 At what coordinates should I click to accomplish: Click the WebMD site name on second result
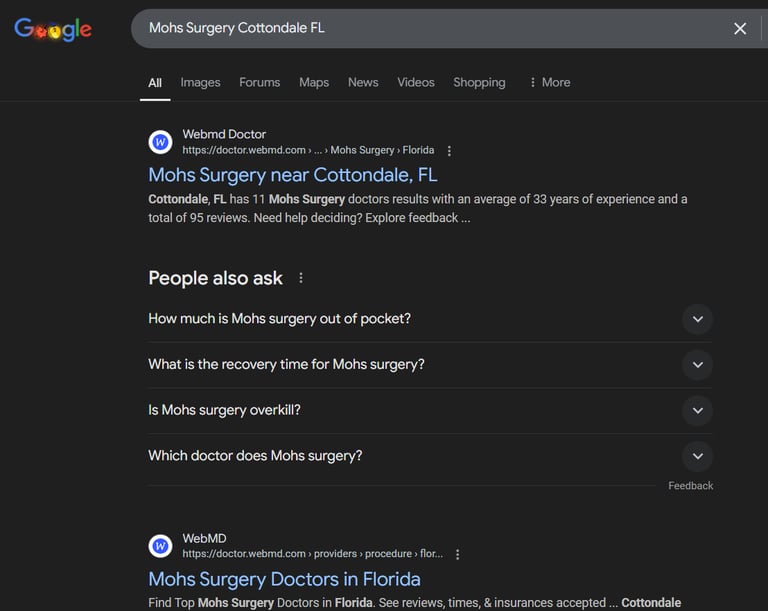pos(204,538)
